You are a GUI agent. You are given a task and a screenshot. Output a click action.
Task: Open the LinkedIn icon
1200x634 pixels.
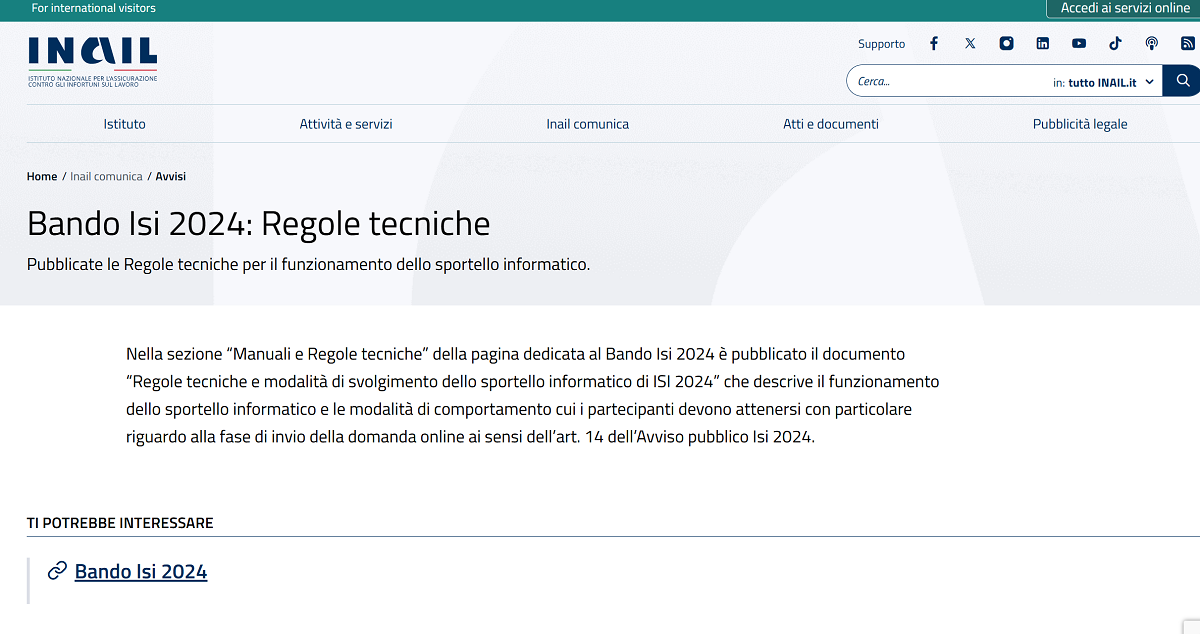coord(1042,43)
